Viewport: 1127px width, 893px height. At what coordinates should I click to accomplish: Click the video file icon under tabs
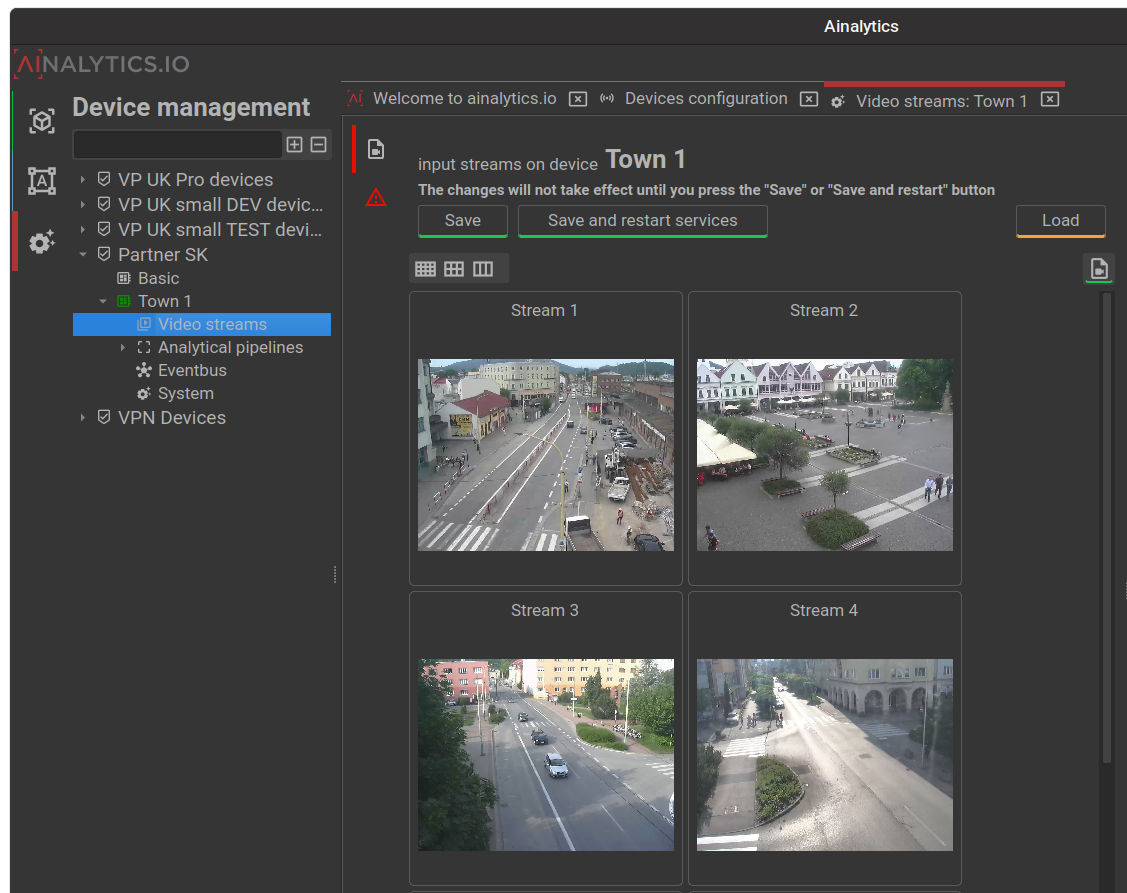point(376,150)
